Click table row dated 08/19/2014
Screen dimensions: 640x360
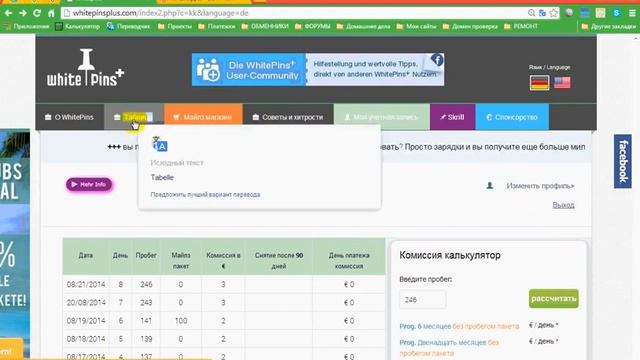tap(224, 321)
